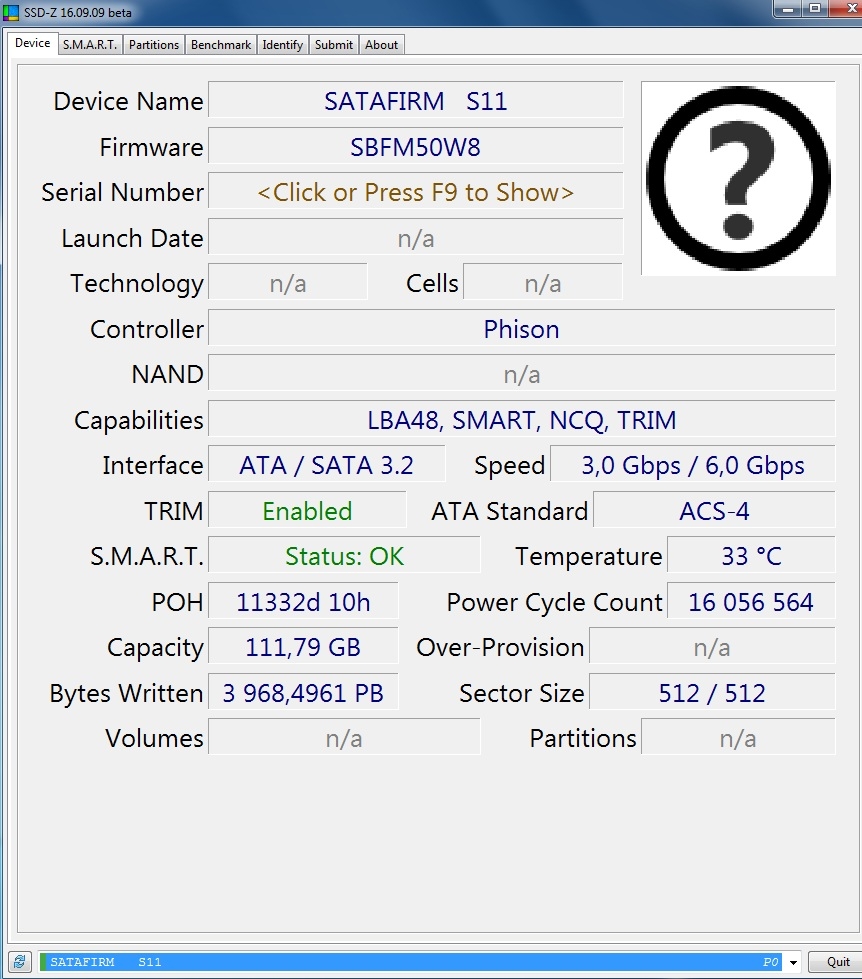
Task: Click the TRIM Enabled value
Action: 307,511
